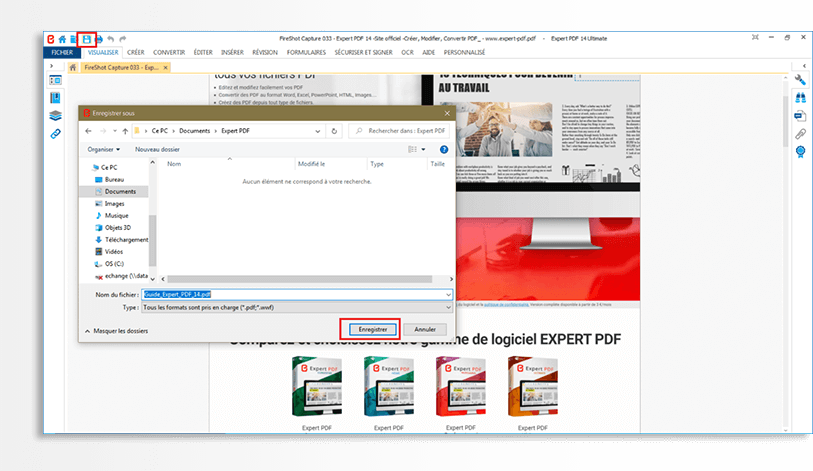Click the Print icon in quick access toolbar
The width and height of the screenshot is (813, 471).
click(99, 39)
